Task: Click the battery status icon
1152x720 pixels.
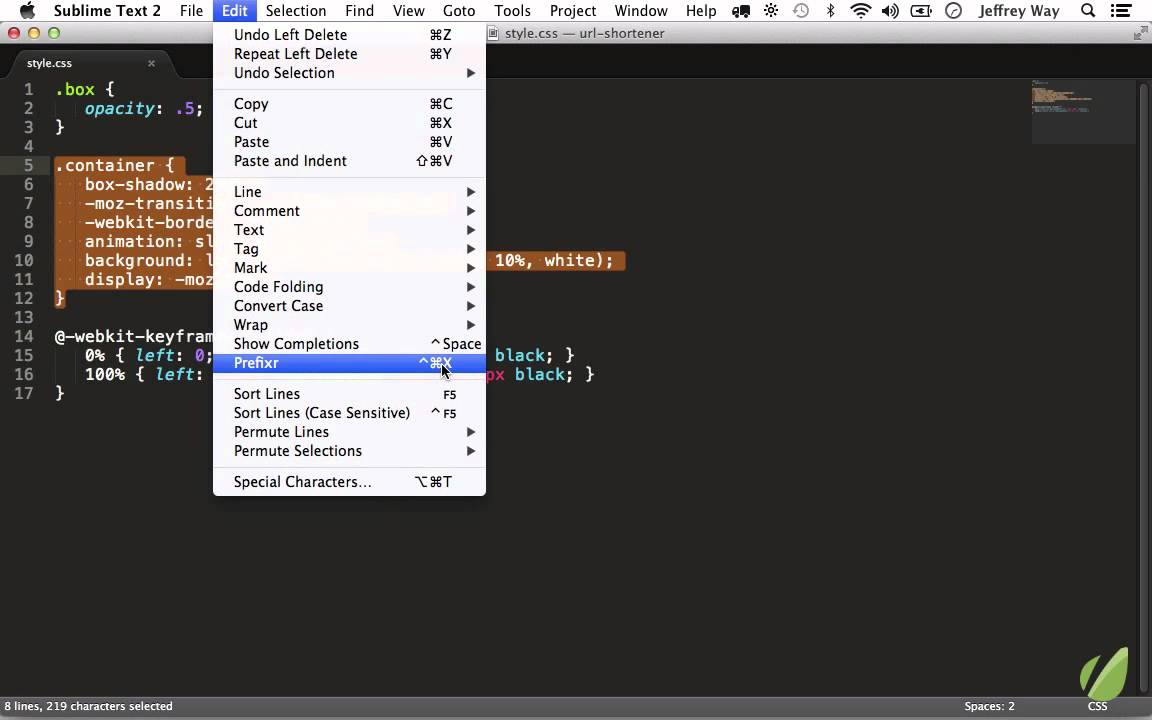Action: 921,10
